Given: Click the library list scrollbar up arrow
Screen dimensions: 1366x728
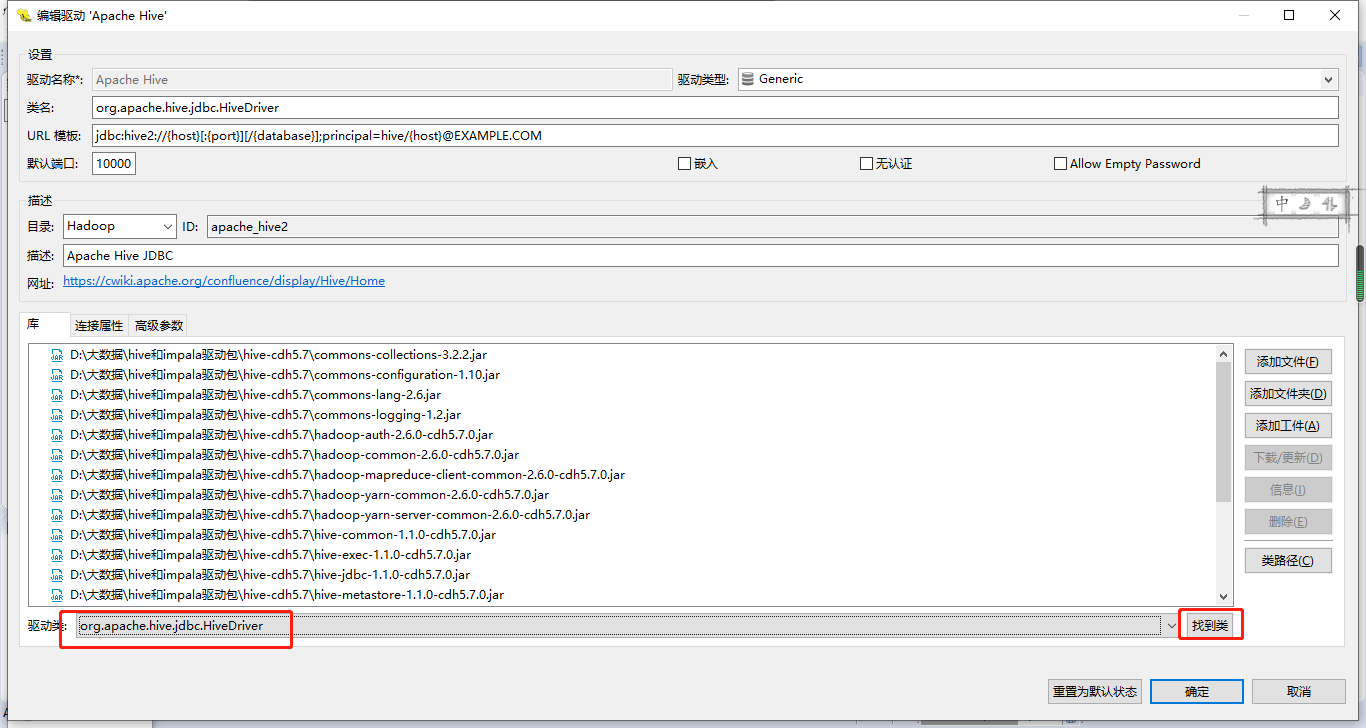Looking at the screenshot, I should click(1223, 353).
